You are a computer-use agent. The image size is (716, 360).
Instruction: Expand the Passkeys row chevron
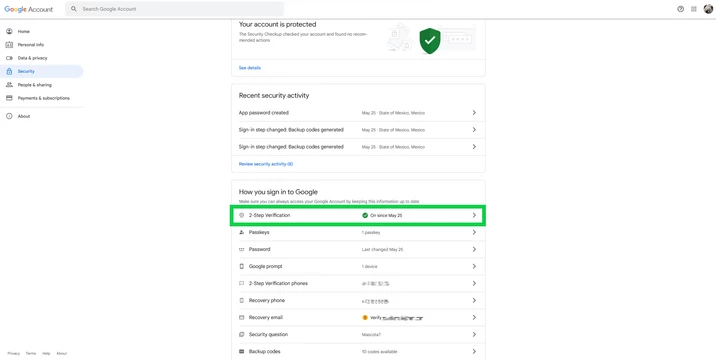click(x=474, y=233)
